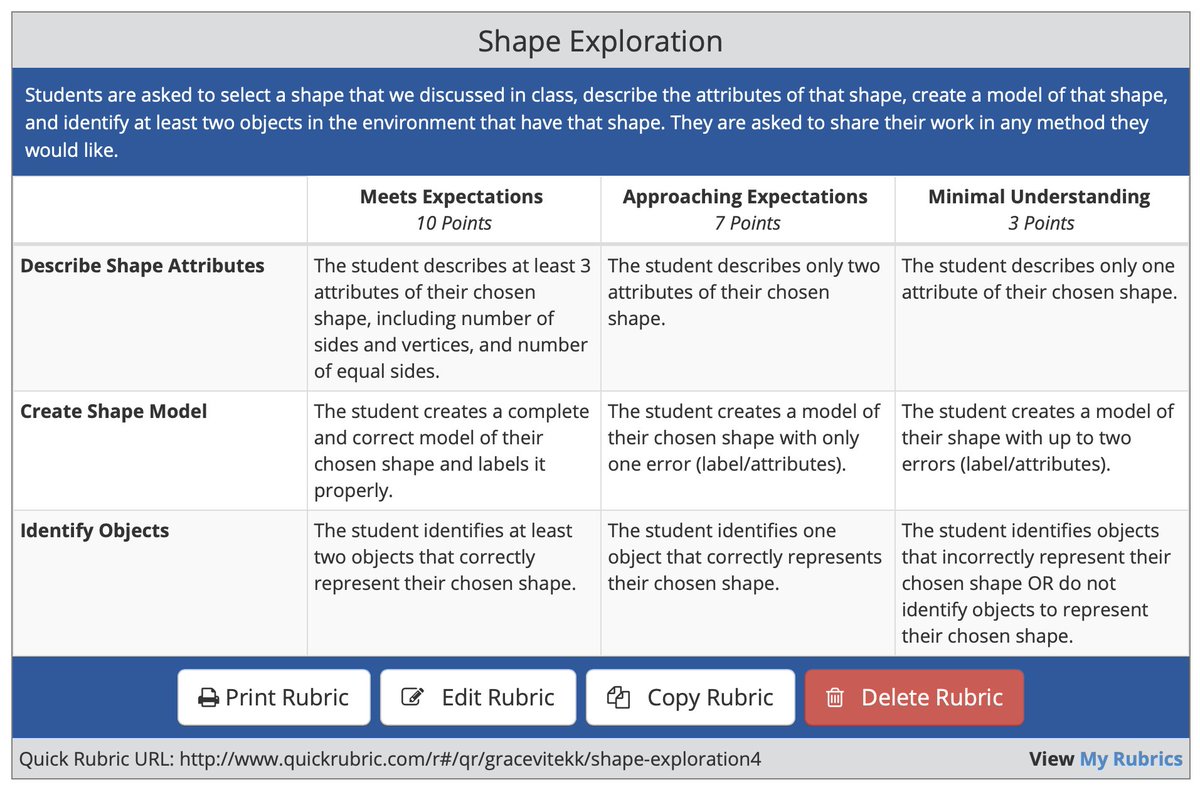This screenshot has width=1200, height=787.
Task: Click the cell about describing only one attribute
Action: [1042, 317]
